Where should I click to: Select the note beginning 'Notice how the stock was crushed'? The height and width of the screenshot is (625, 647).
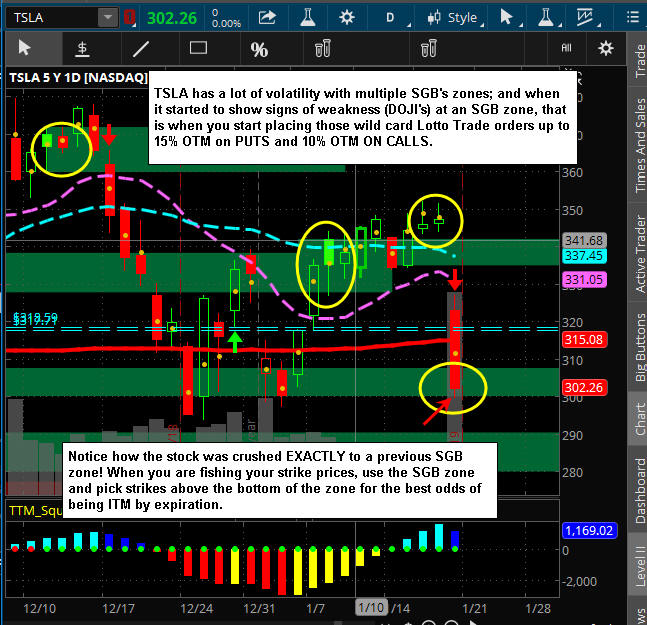pos(280,480)
